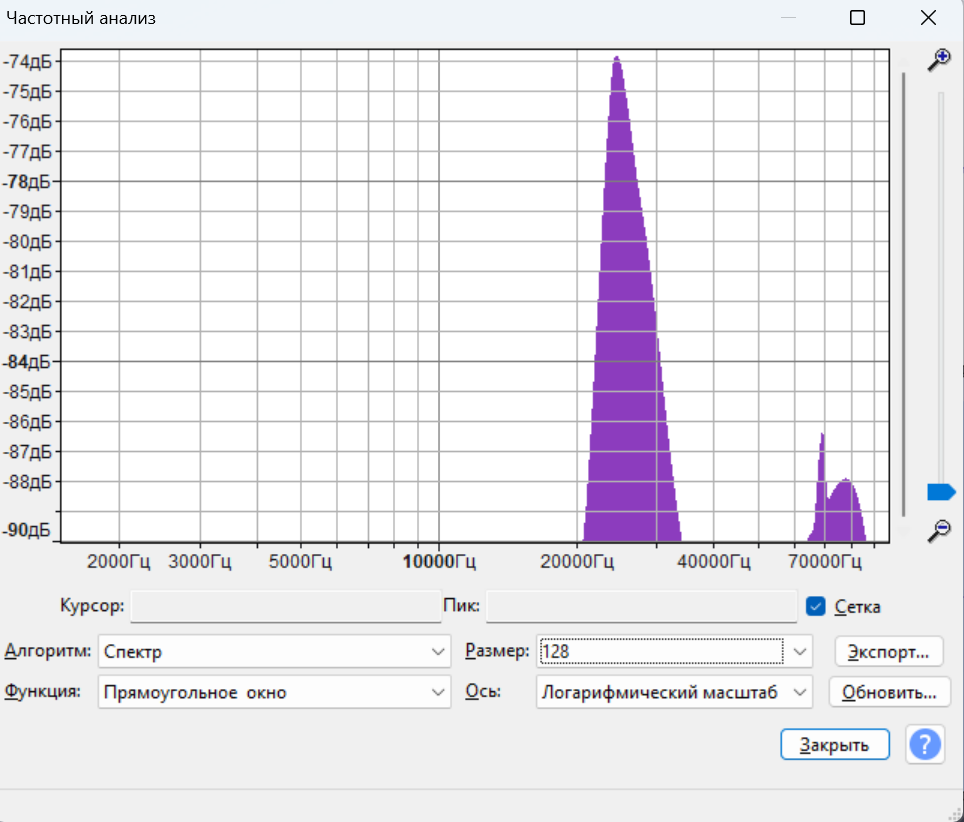Click the -78дБ axis label
This screenshot has width=964, height=822.
[27, 182]
